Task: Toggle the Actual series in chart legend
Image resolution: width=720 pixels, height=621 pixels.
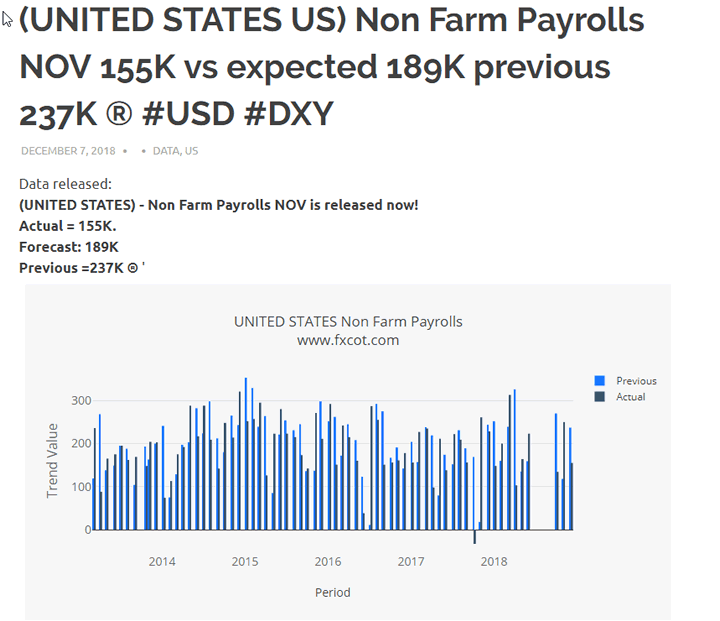Action: point(630,397)
